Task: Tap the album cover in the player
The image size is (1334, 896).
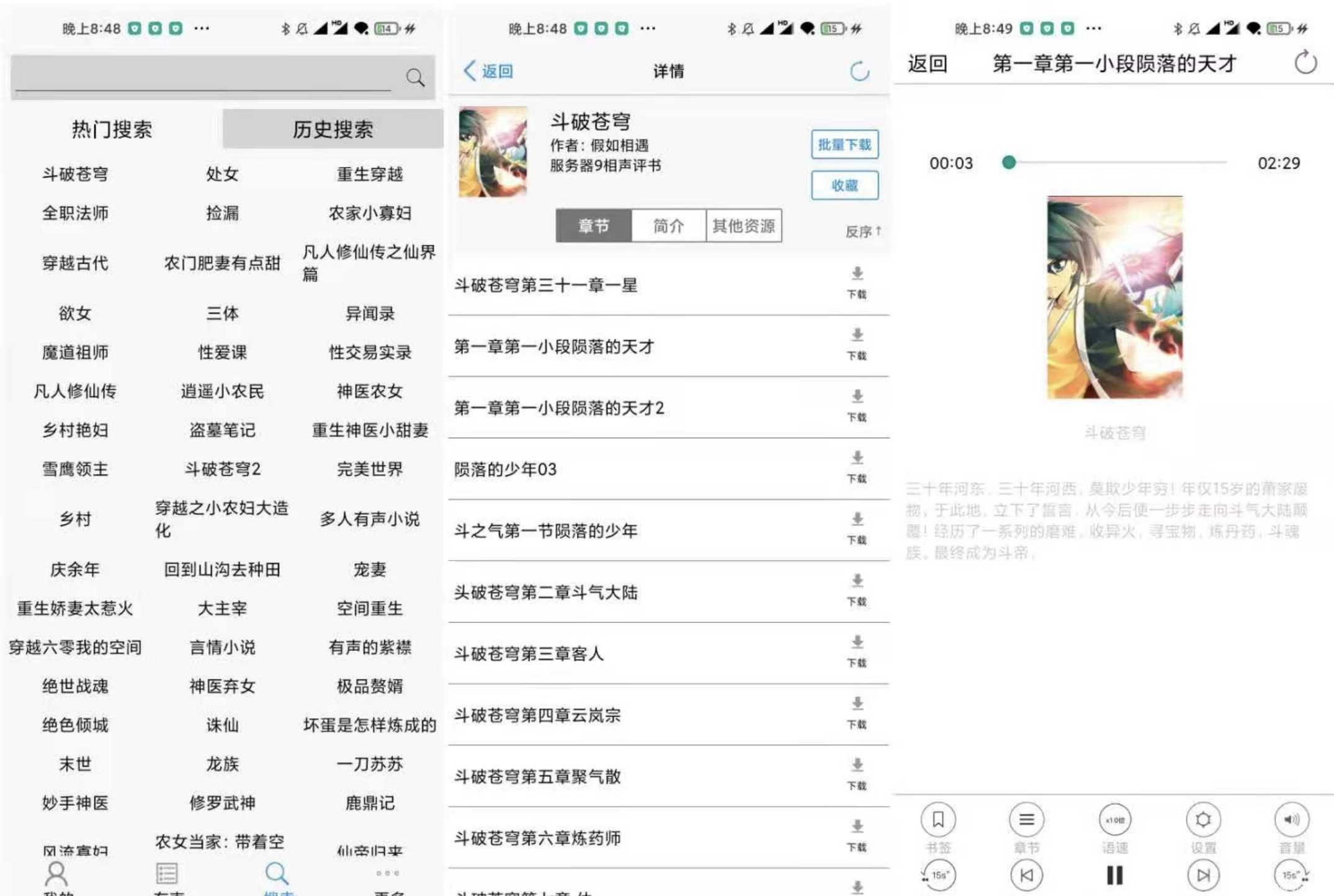Action: coord(1114,297)
